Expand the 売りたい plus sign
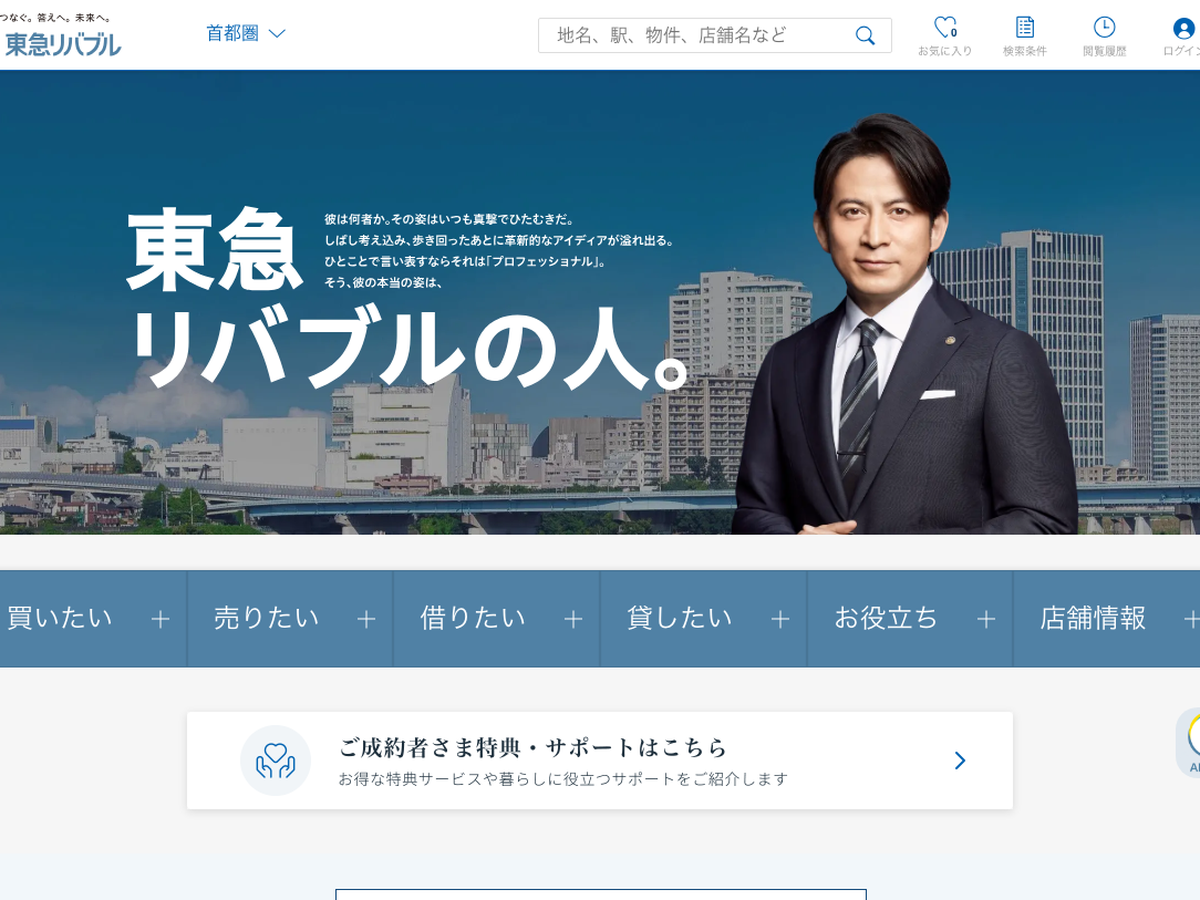This screenshot has height=900, width=1200. pyautogui.click(x=366, y=619)
